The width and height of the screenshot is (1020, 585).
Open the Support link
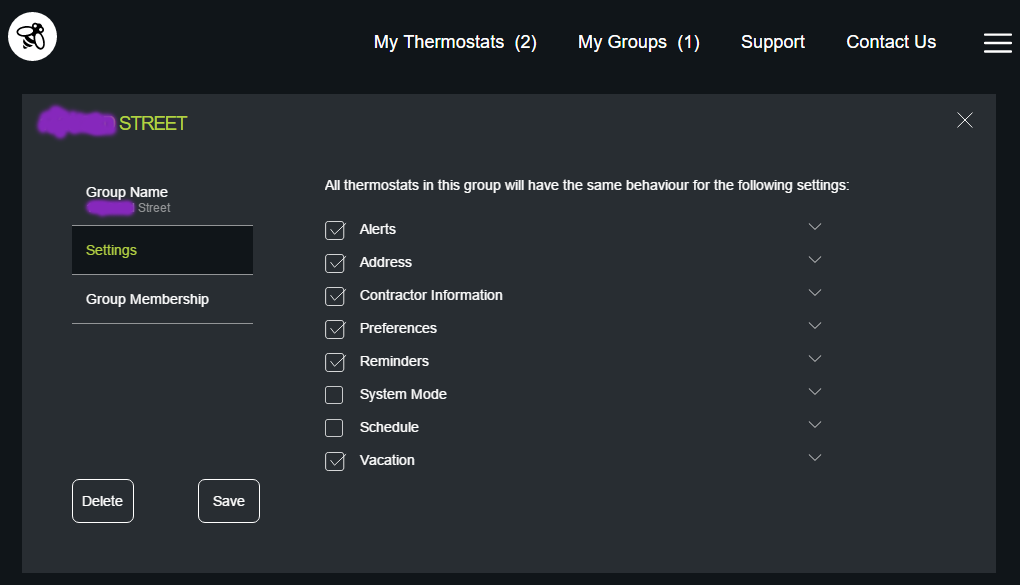point(772,42)
